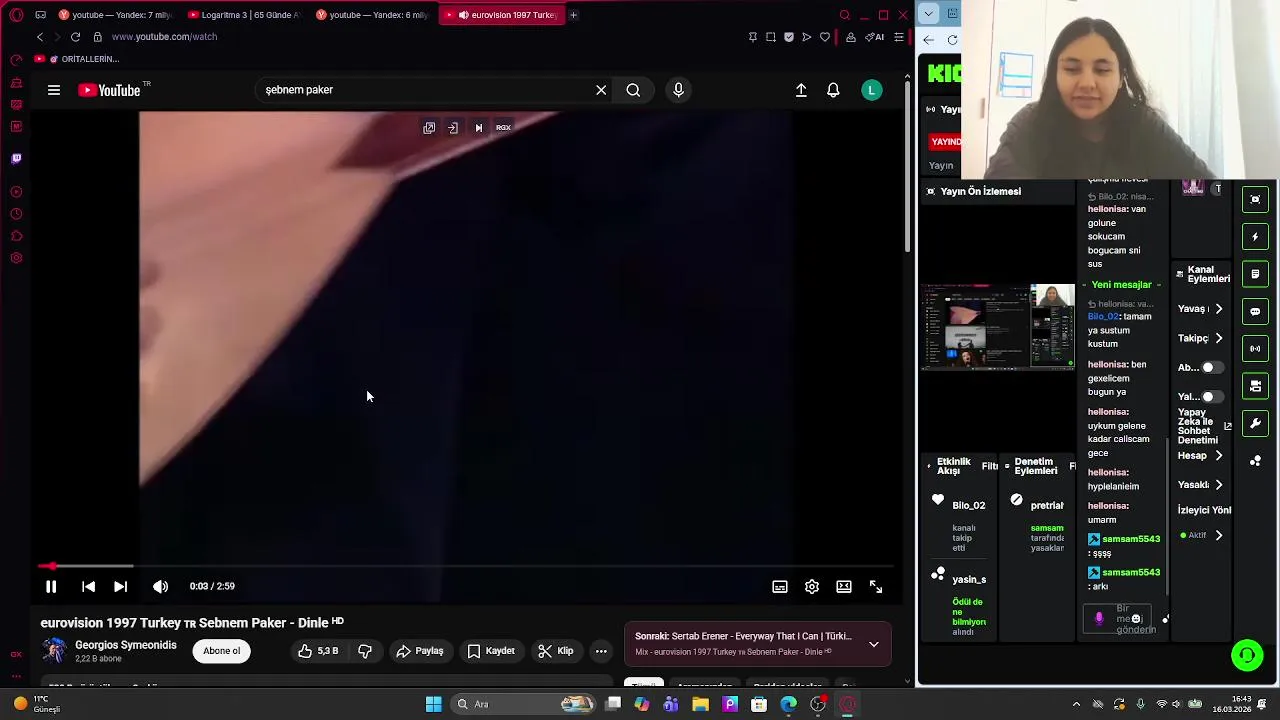Pause the YouTube video
1280x720 pixels.
[51, 587]
